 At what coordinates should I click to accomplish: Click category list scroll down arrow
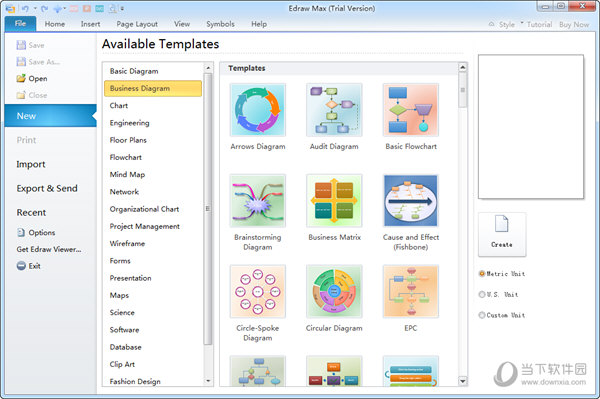click(208, 381)
